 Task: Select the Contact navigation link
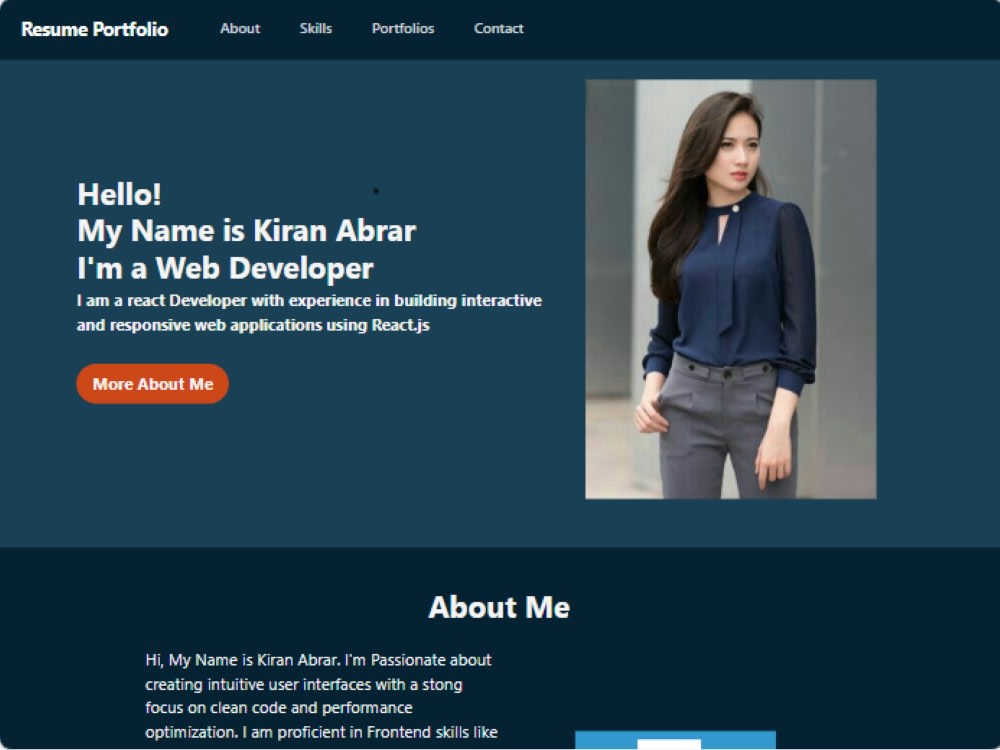coord(498,29)
